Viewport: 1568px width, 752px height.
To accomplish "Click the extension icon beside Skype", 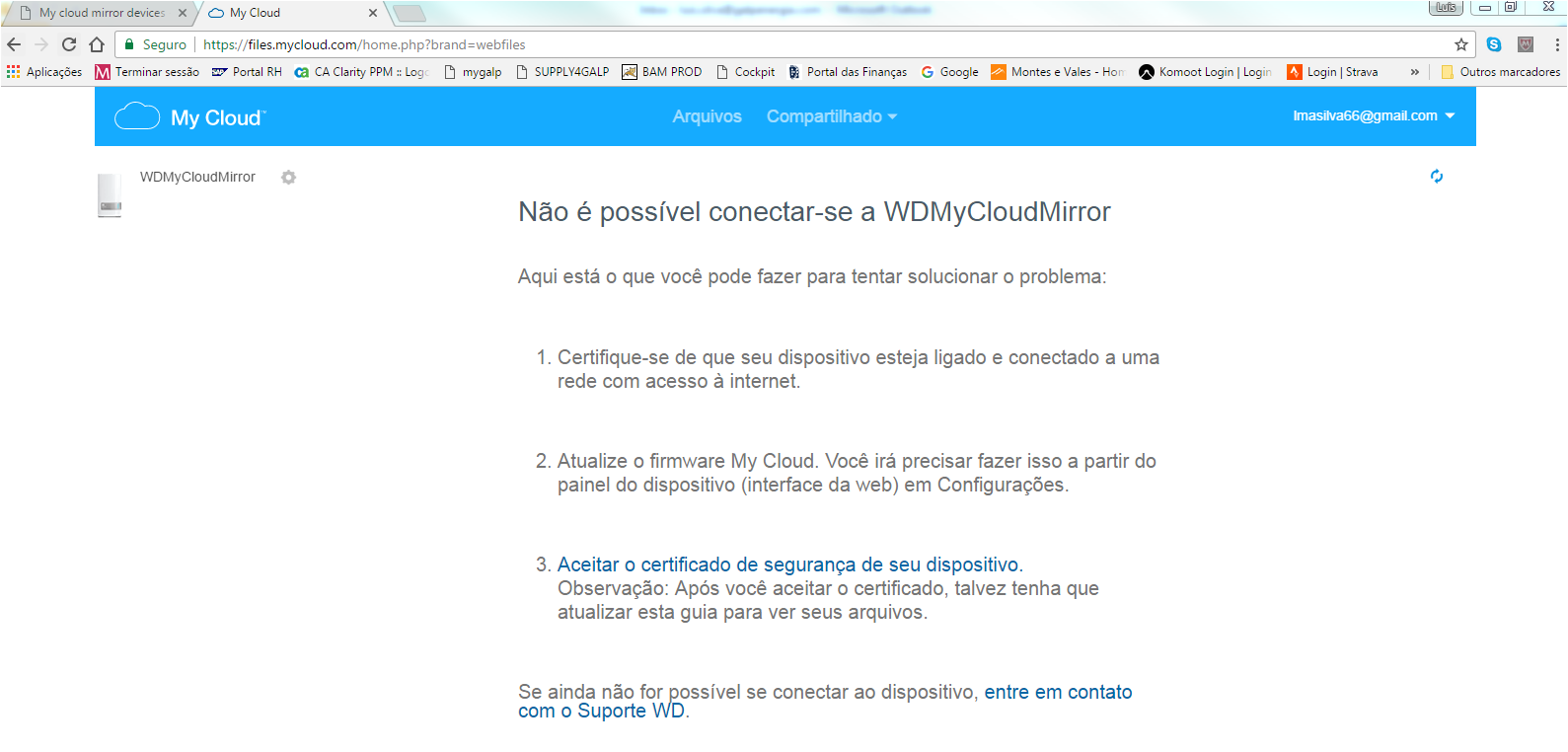I will click(x=1526, y=44).
